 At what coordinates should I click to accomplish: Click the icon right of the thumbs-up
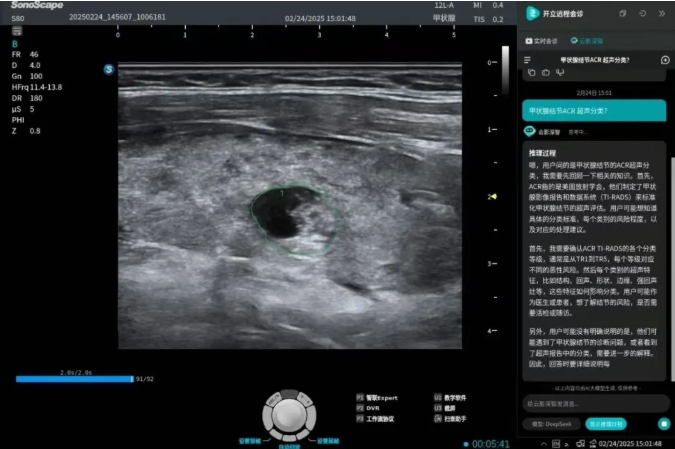click(x=560, y=72)
